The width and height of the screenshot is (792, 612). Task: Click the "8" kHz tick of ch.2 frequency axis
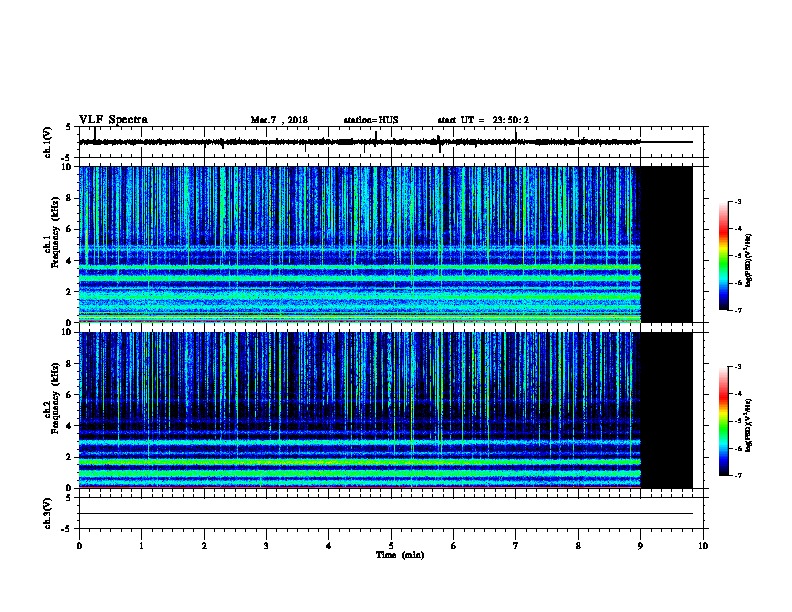[x=70, y=364]
